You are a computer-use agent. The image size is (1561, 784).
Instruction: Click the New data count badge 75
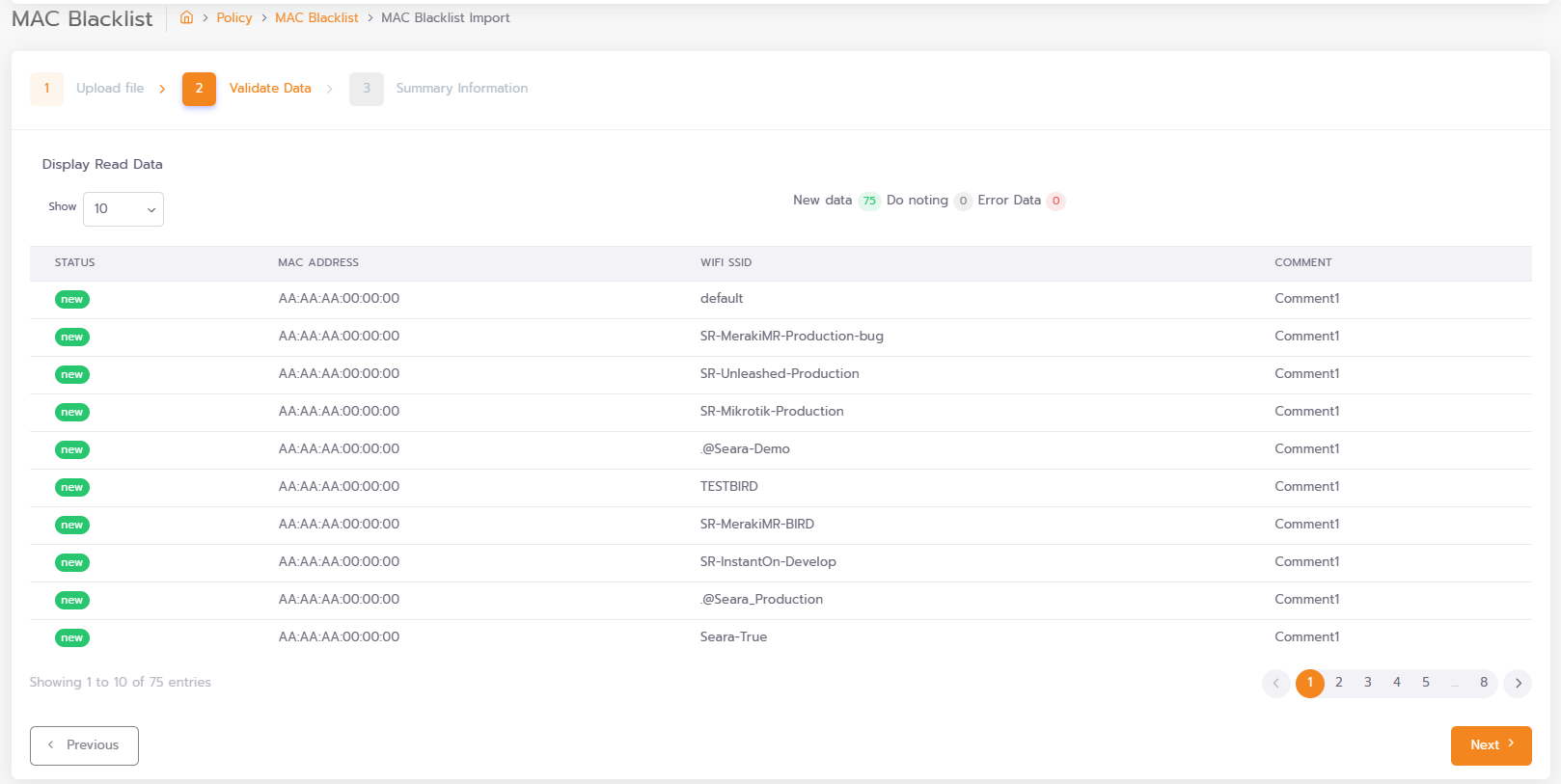tap(869, 201)
